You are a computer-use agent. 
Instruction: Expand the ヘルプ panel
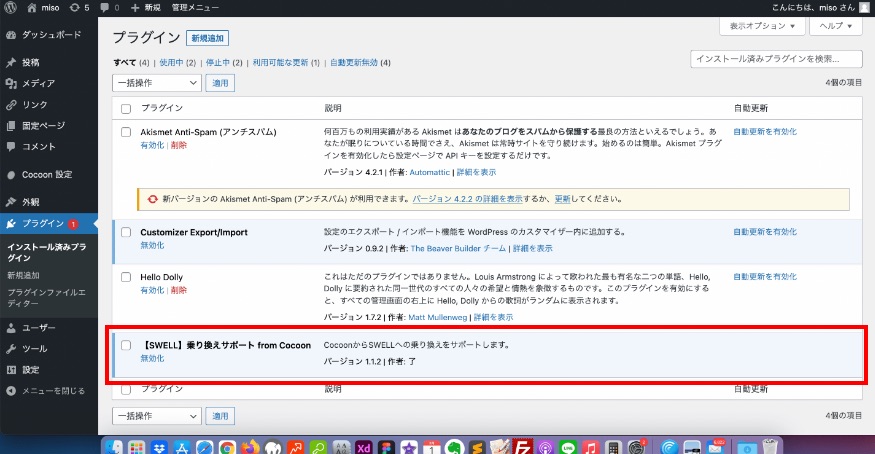[x=835, y=26]
